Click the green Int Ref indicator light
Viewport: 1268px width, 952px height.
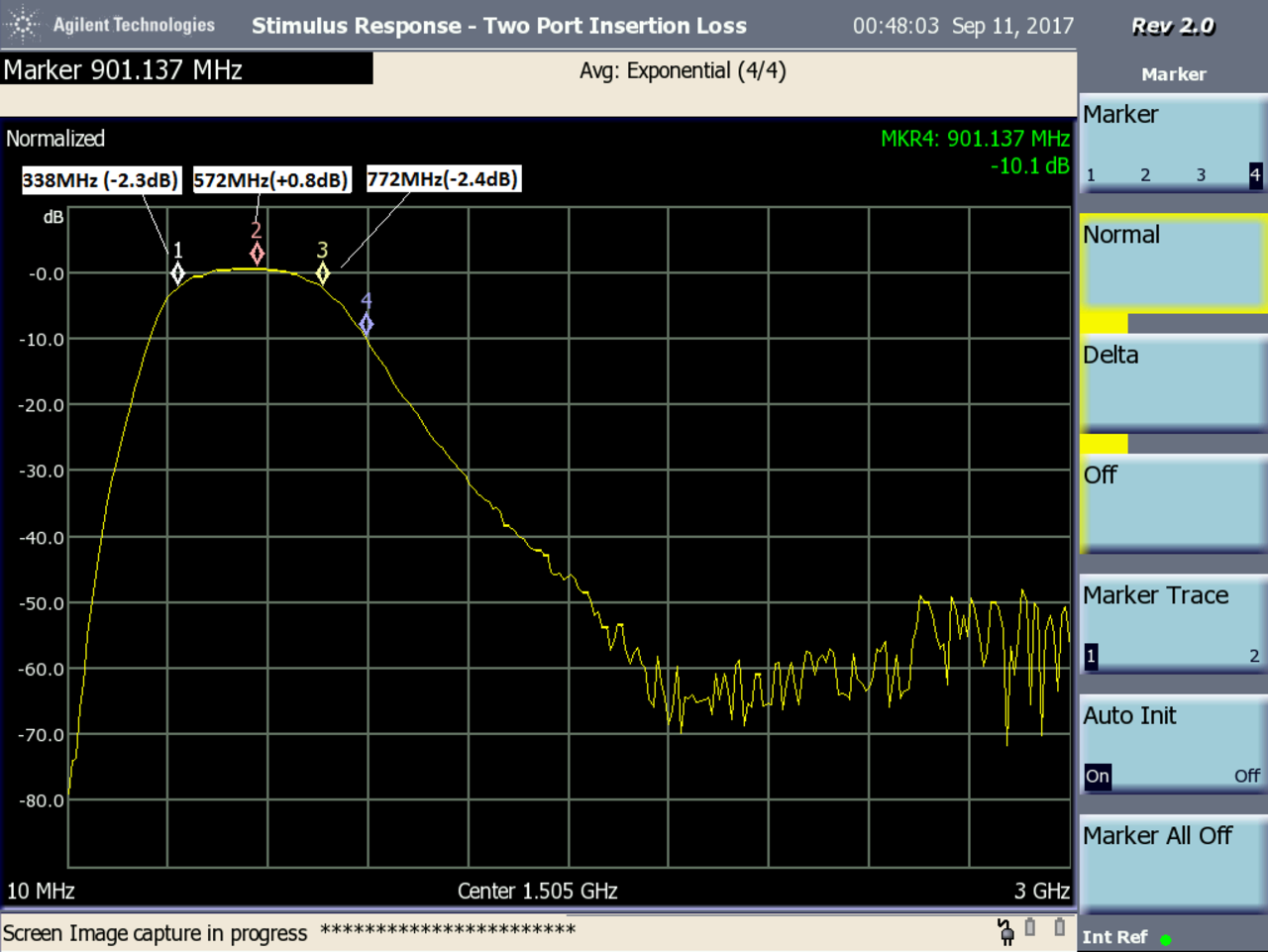click(x=1166, y=939)
